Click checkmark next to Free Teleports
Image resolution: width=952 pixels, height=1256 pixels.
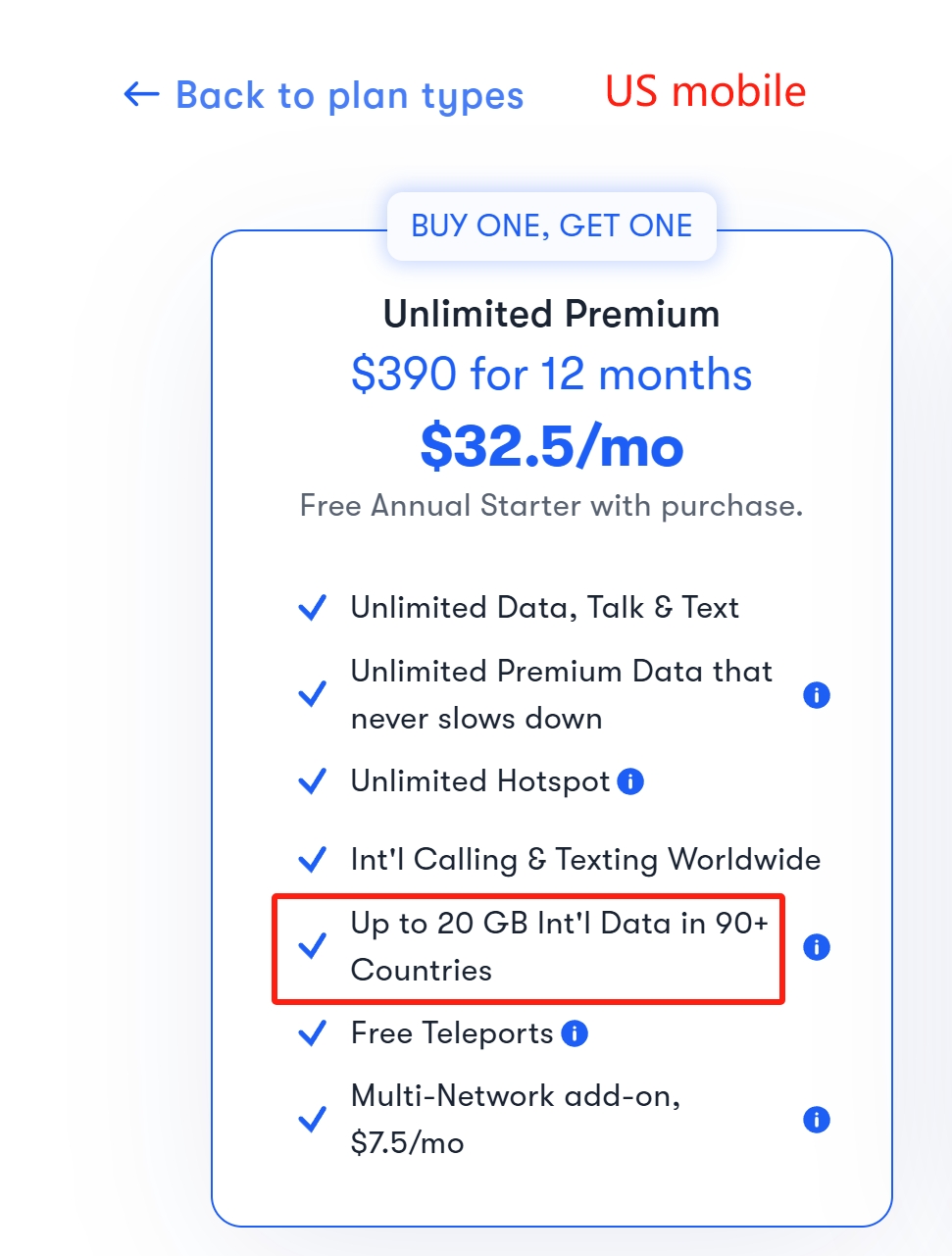click(312, 1033)
